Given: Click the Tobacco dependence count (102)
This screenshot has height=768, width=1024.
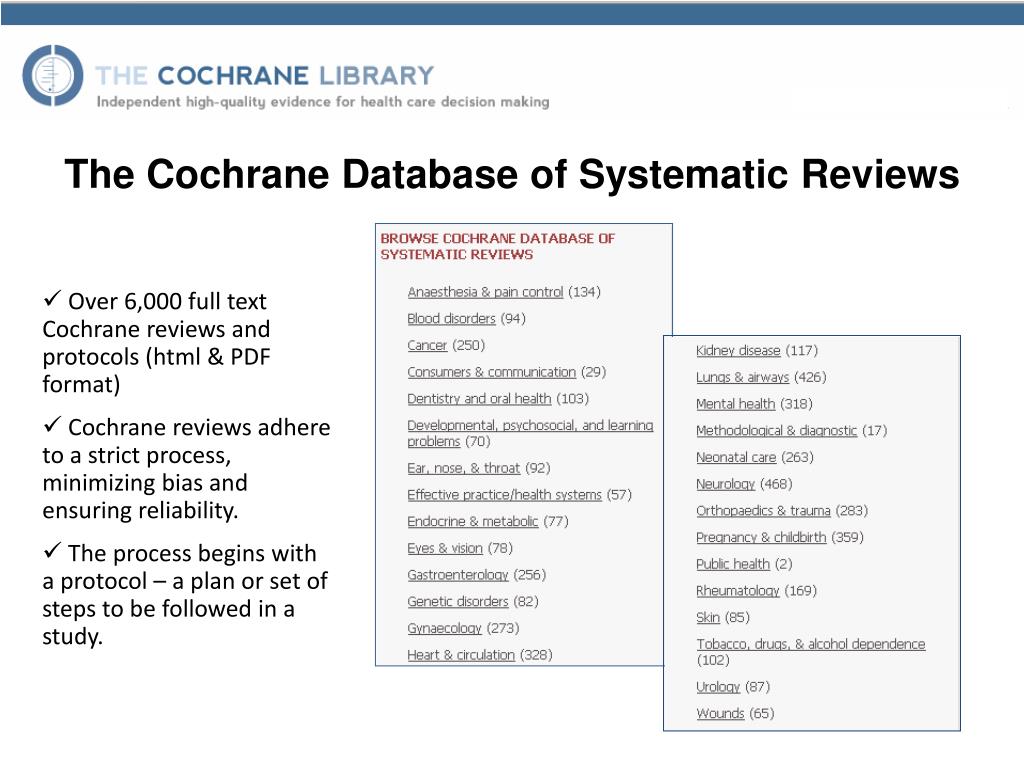Looking at the screenshot, I should pos(713,660).
